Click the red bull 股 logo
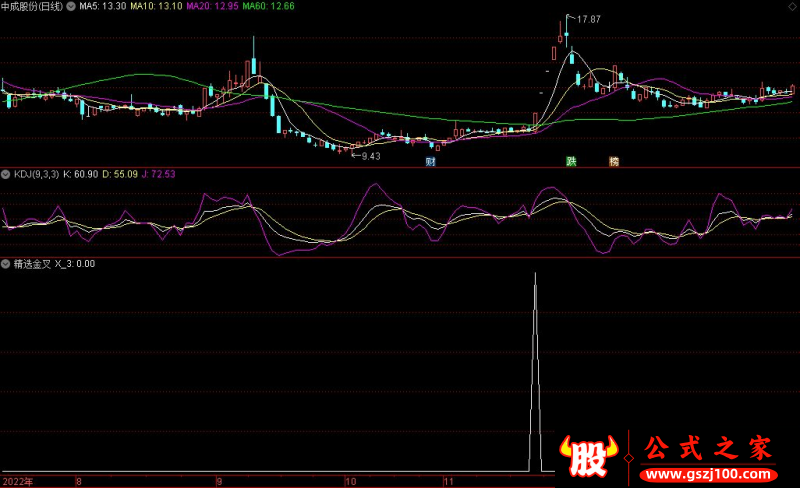The image size is (800, 488). (x=589, y=457)
